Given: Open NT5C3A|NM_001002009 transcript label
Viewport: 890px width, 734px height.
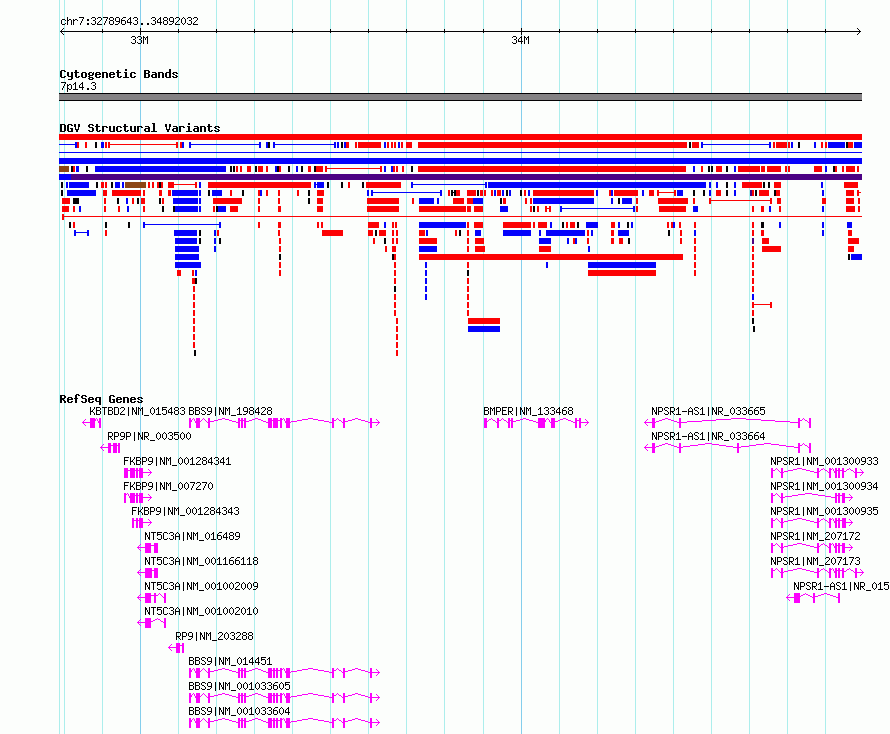Looking at the screenshot, I should [201, 586].
